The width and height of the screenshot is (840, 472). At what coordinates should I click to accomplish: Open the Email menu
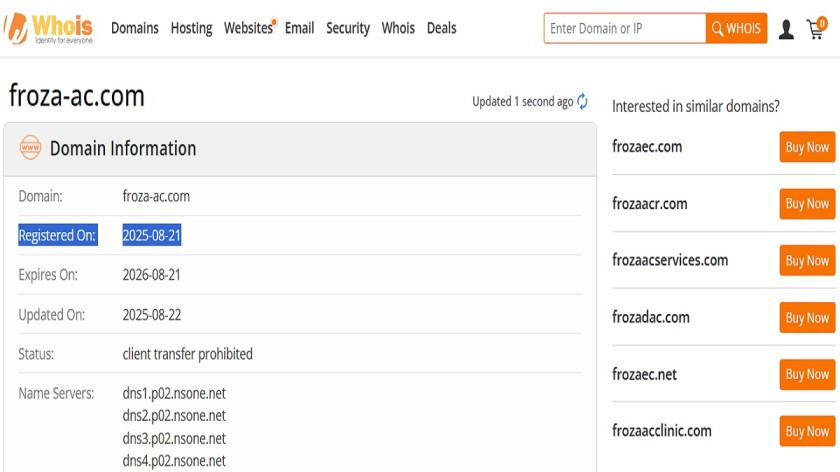299,28
